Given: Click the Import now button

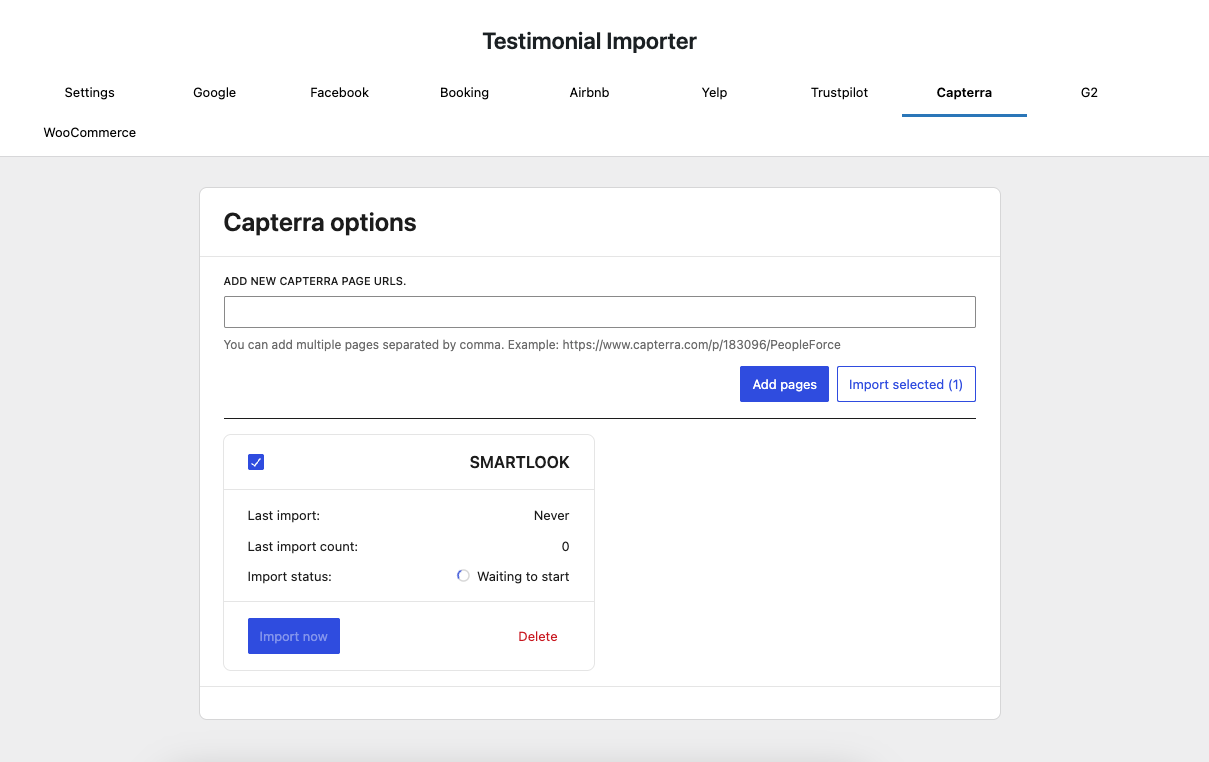Looking at the screenshot, I should point(294,636).
